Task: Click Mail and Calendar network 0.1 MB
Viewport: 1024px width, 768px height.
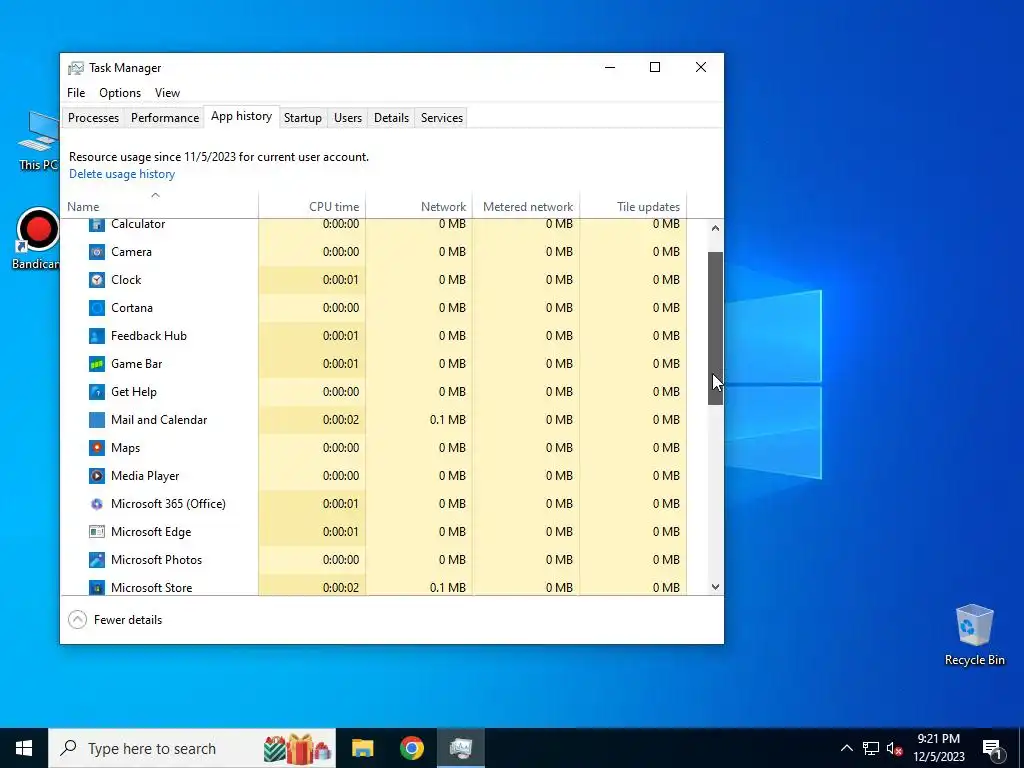Action: tap(447, 420)
